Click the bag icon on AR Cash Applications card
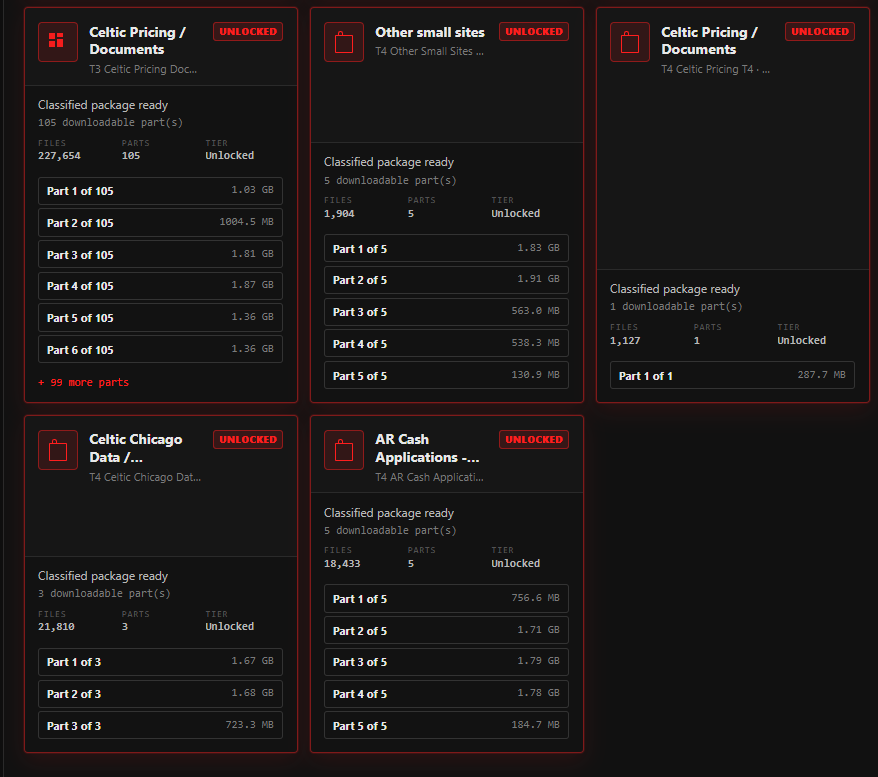 pos(344,450)
